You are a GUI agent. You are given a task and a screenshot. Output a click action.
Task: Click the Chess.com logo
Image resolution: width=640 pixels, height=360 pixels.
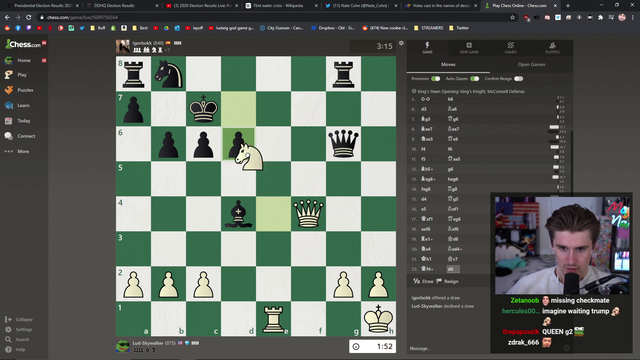click(23, 44)
